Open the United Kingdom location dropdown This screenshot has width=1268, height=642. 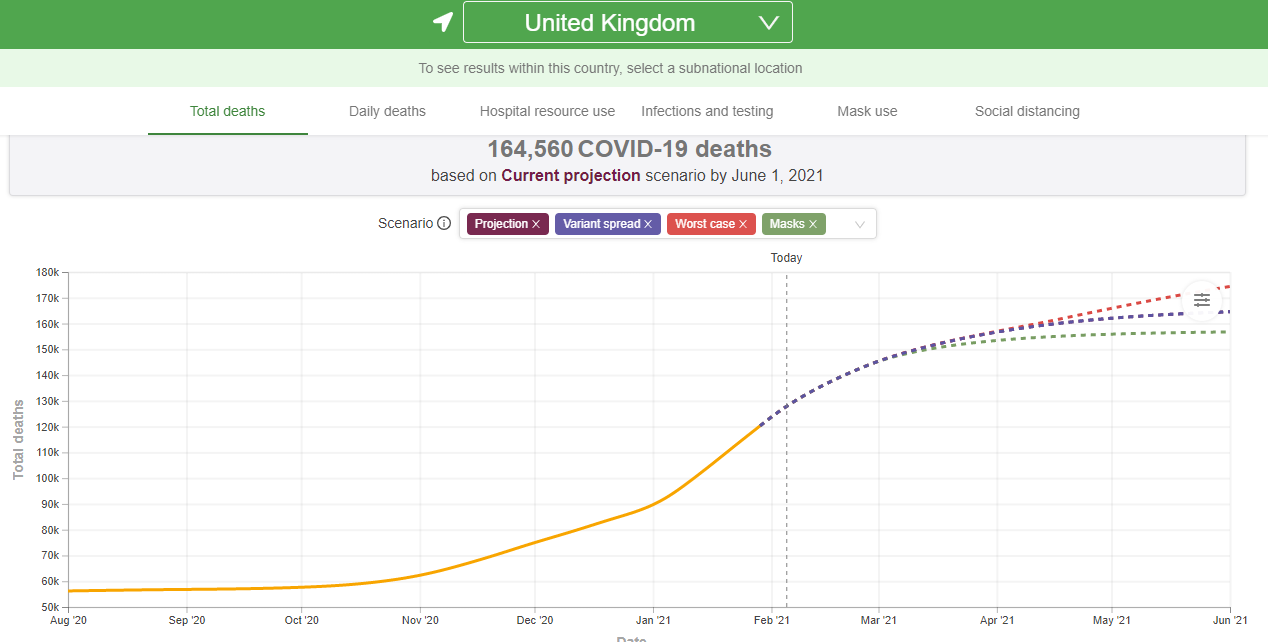(627, 22)
